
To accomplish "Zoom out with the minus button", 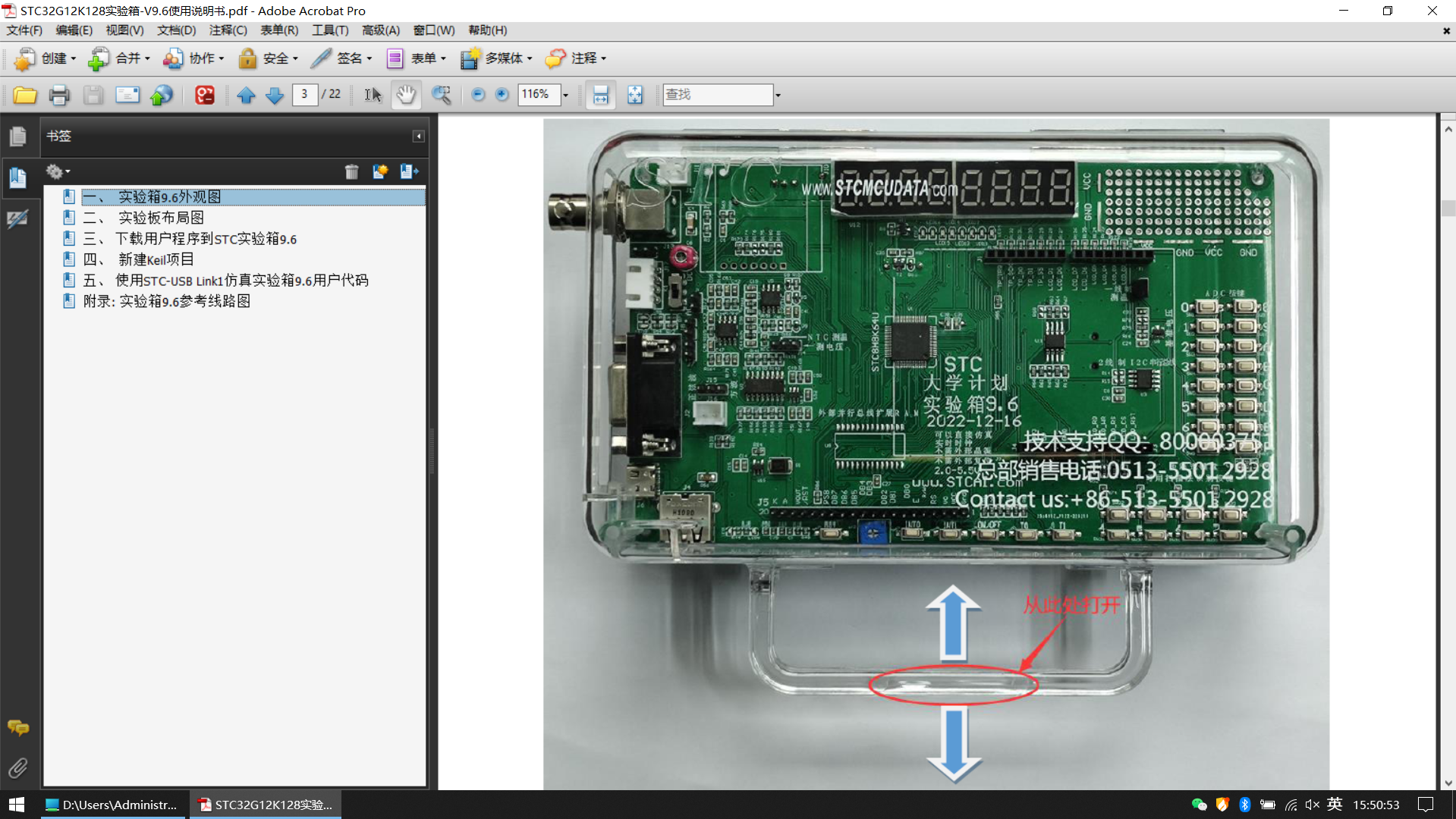I will click(x=478, y=94).
